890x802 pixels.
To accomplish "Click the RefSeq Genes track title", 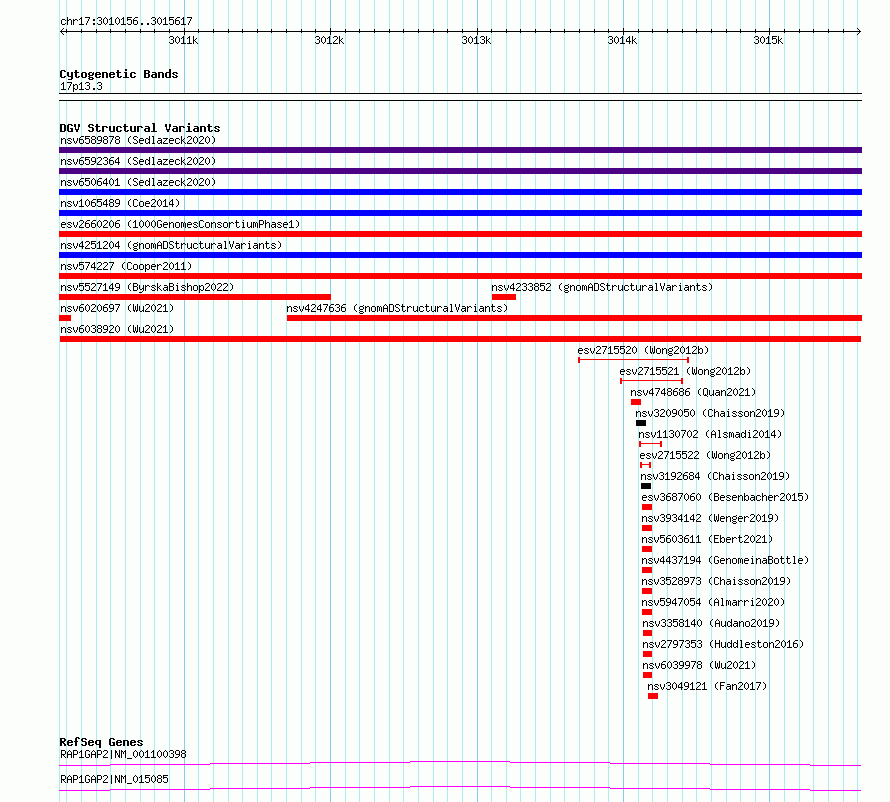I will 101,742.
